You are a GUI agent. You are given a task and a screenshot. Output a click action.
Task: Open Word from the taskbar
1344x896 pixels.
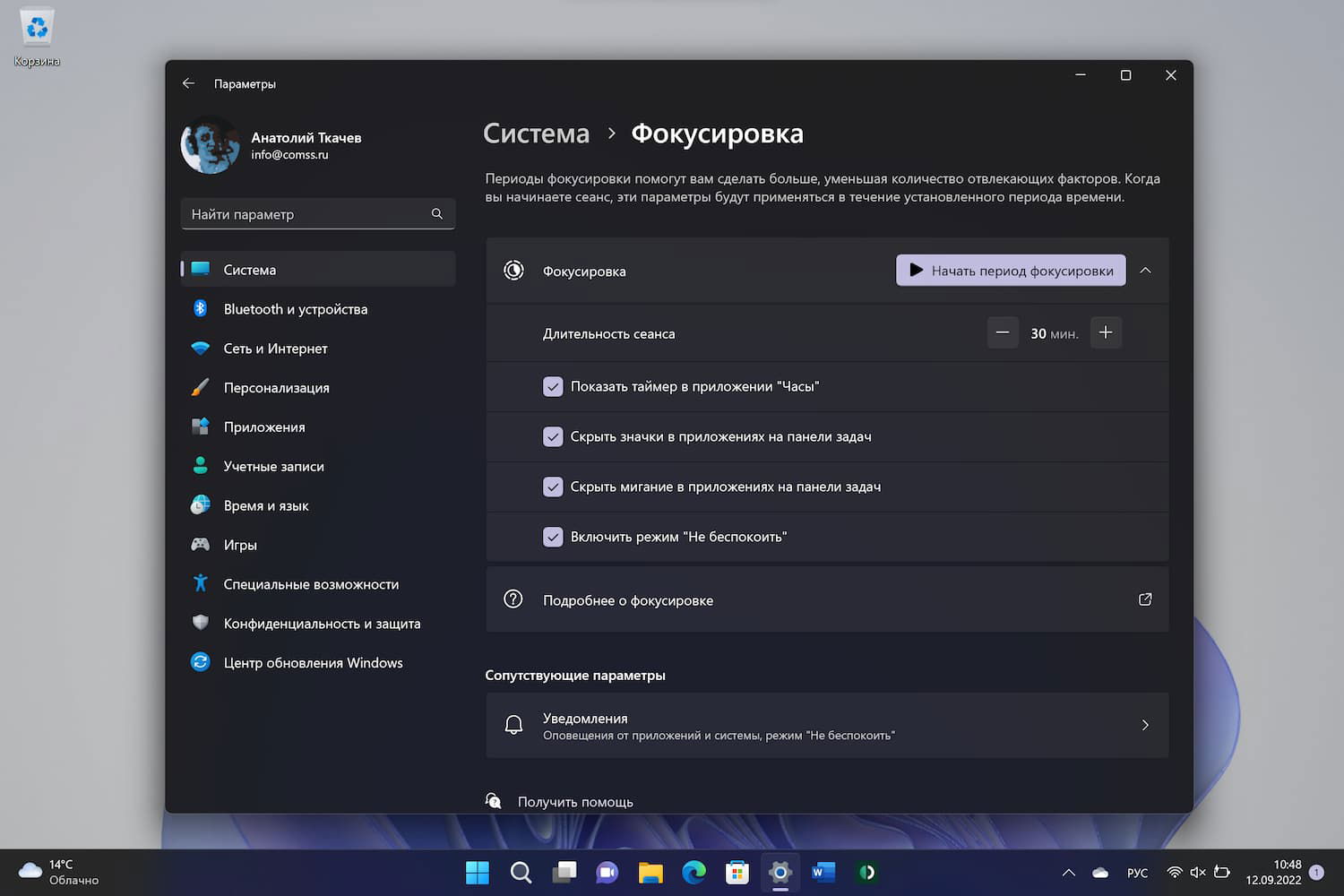click(823, 872)
